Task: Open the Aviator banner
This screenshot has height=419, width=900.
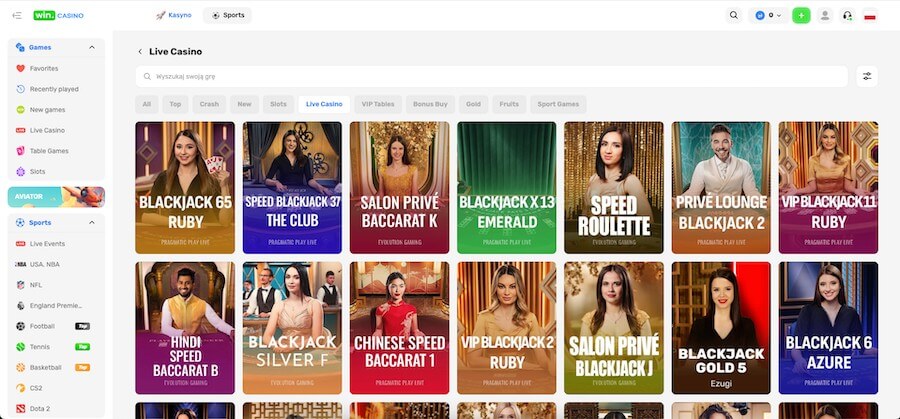Action: pyautogui.click(x=56, y=197)
